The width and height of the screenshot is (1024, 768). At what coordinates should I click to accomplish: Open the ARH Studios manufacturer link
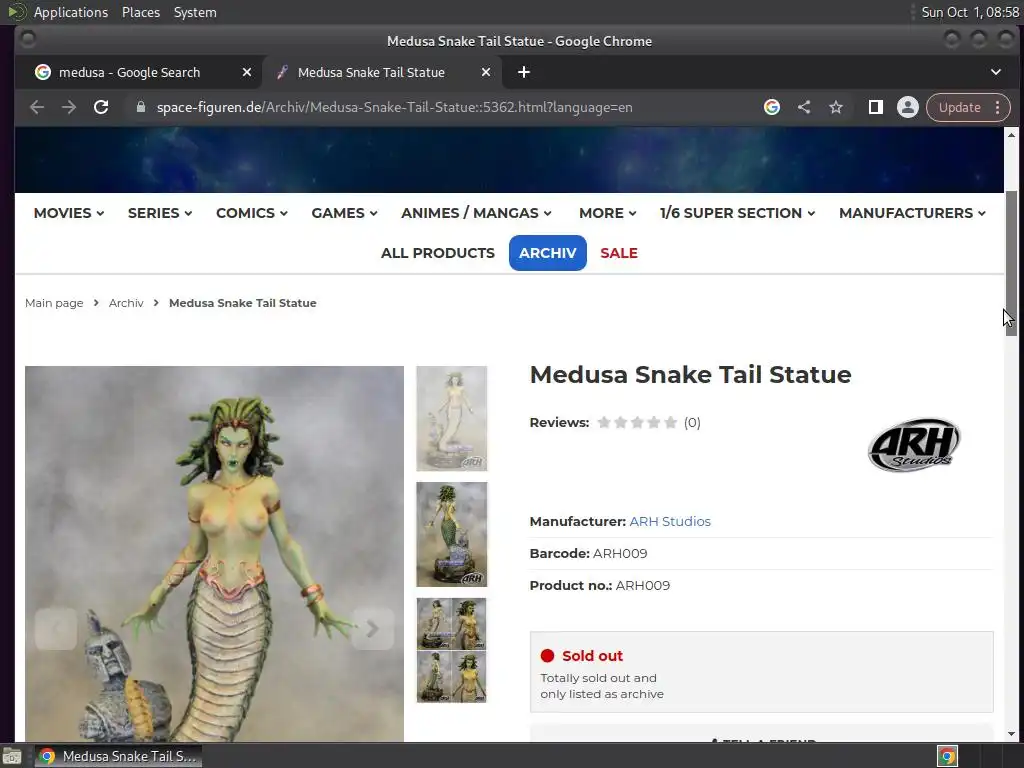pyautogui.click(x=670, y=521)
